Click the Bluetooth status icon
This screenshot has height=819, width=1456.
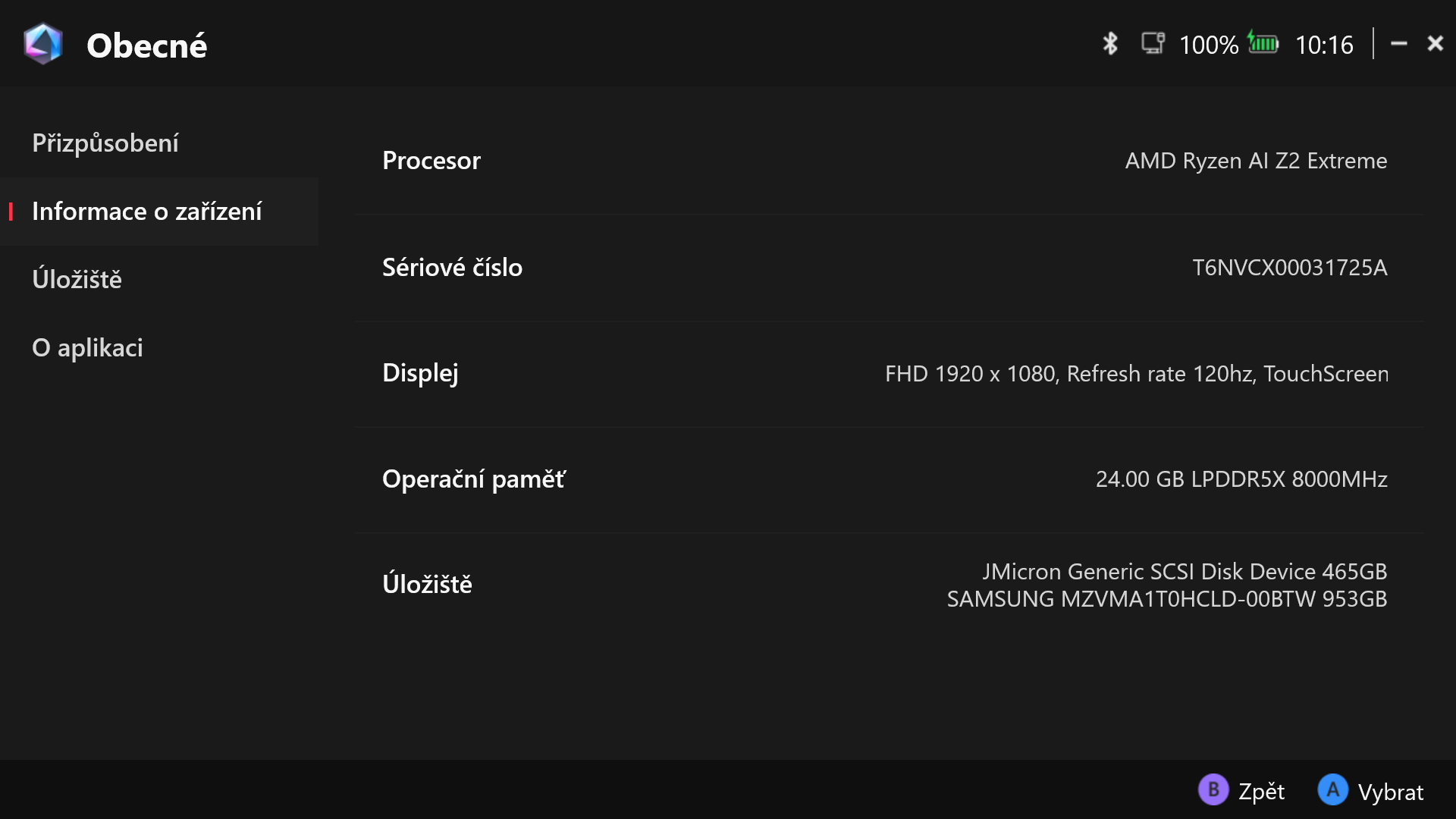pos(1110,44)
